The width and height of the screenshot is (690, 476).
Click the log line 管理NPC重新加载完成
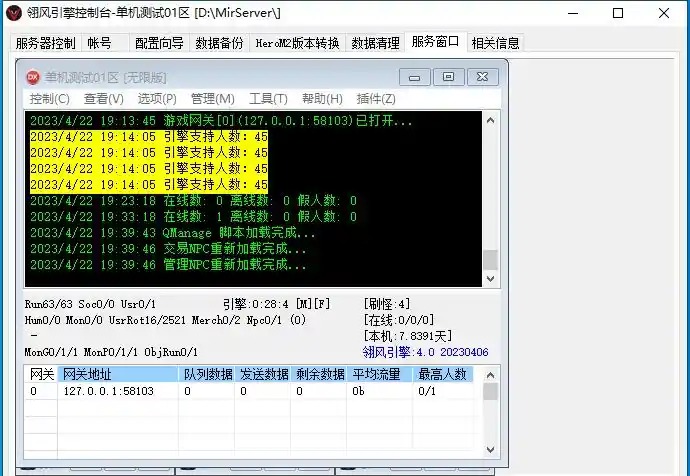point(168,265)
